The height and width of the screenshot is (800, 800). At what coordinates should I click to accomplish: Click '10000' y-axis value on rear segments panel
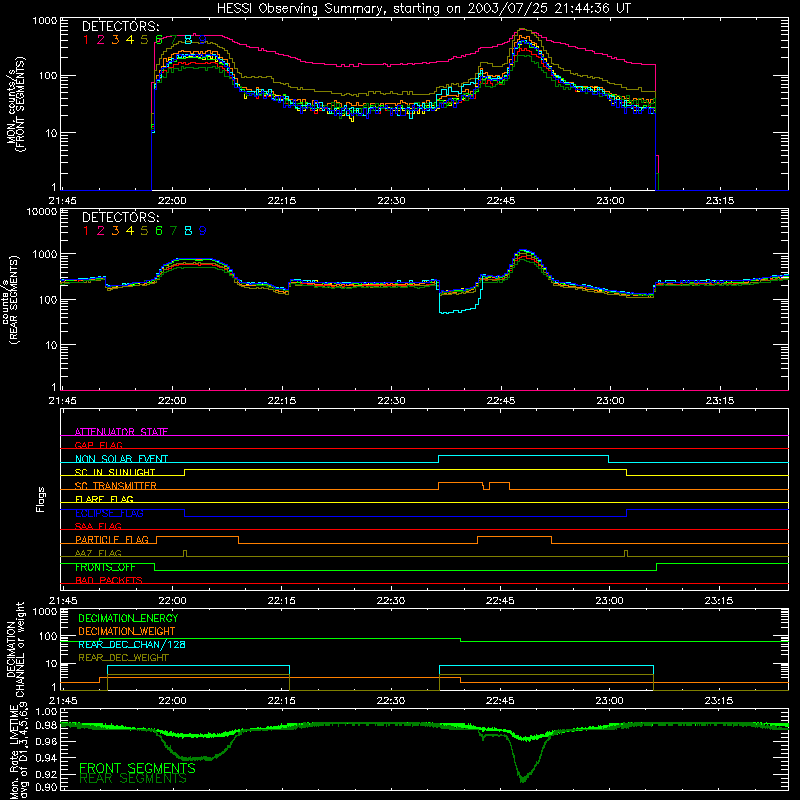click(x=42, y=211)
